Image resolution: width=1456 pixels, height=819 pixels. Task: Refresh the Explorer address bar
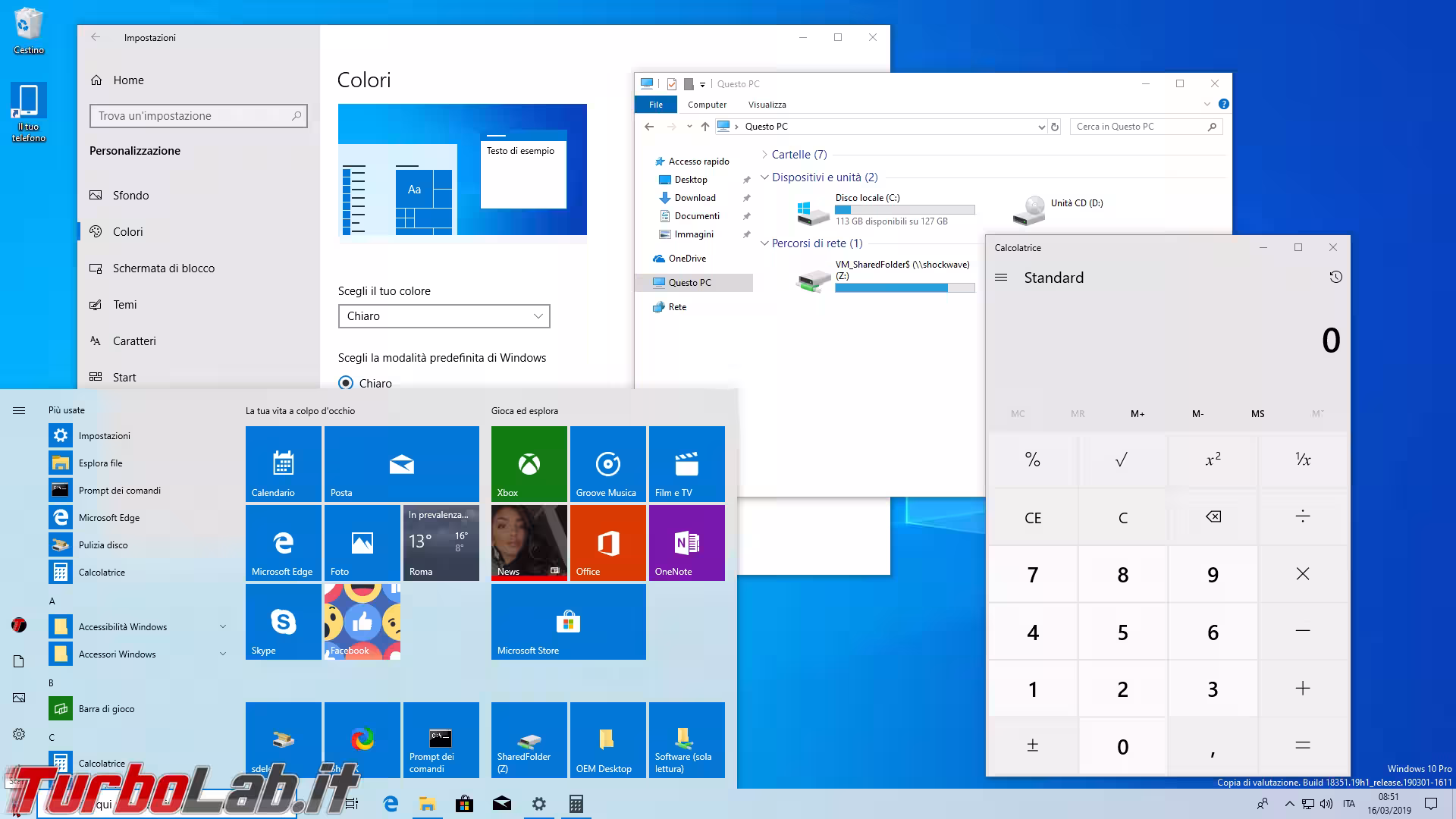(x=1054, y=127)
